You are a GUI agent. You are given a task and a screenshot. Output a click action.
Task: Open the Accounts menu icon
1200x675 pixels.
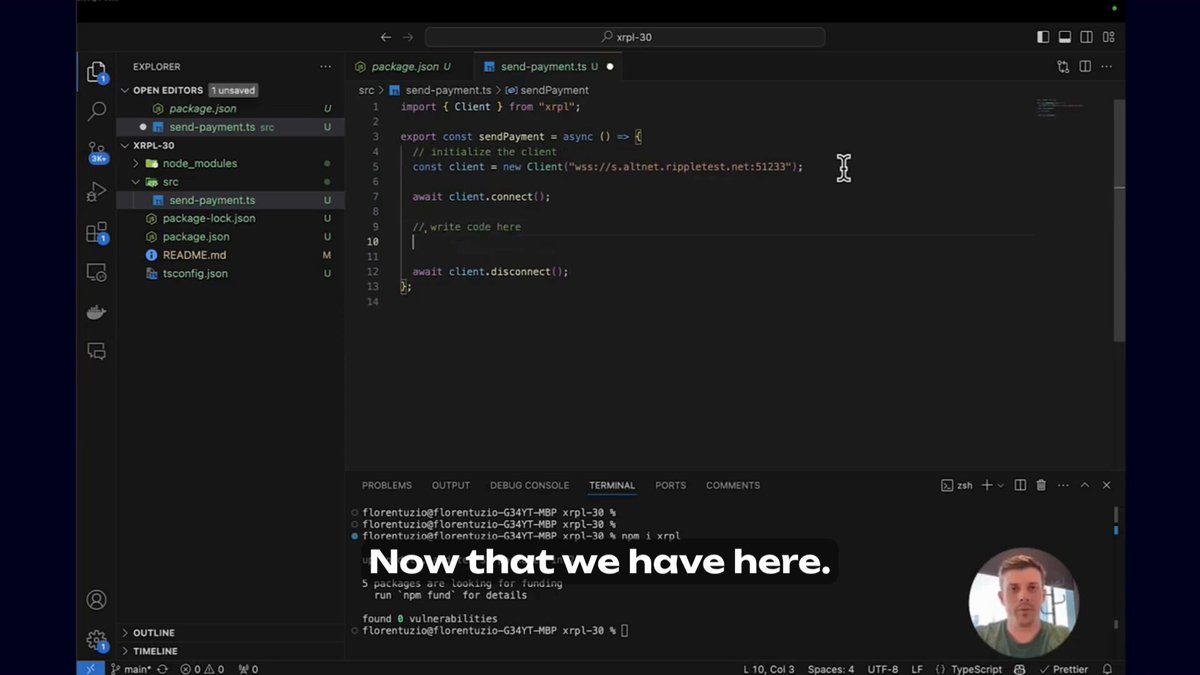(97, 600)
